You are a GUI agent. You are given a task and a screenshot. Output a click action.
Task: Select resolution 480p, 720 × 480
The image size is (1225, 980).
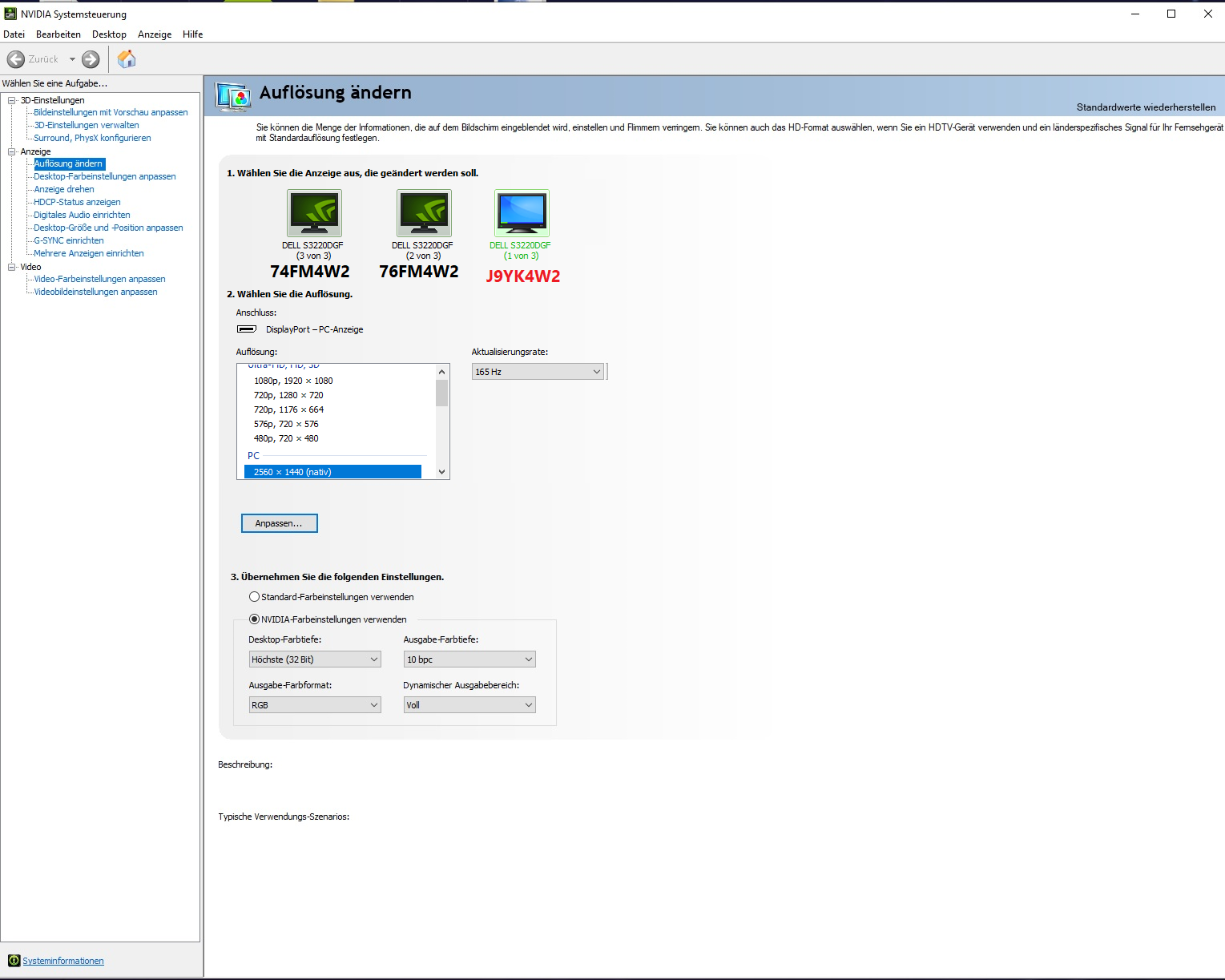point(286,438)
